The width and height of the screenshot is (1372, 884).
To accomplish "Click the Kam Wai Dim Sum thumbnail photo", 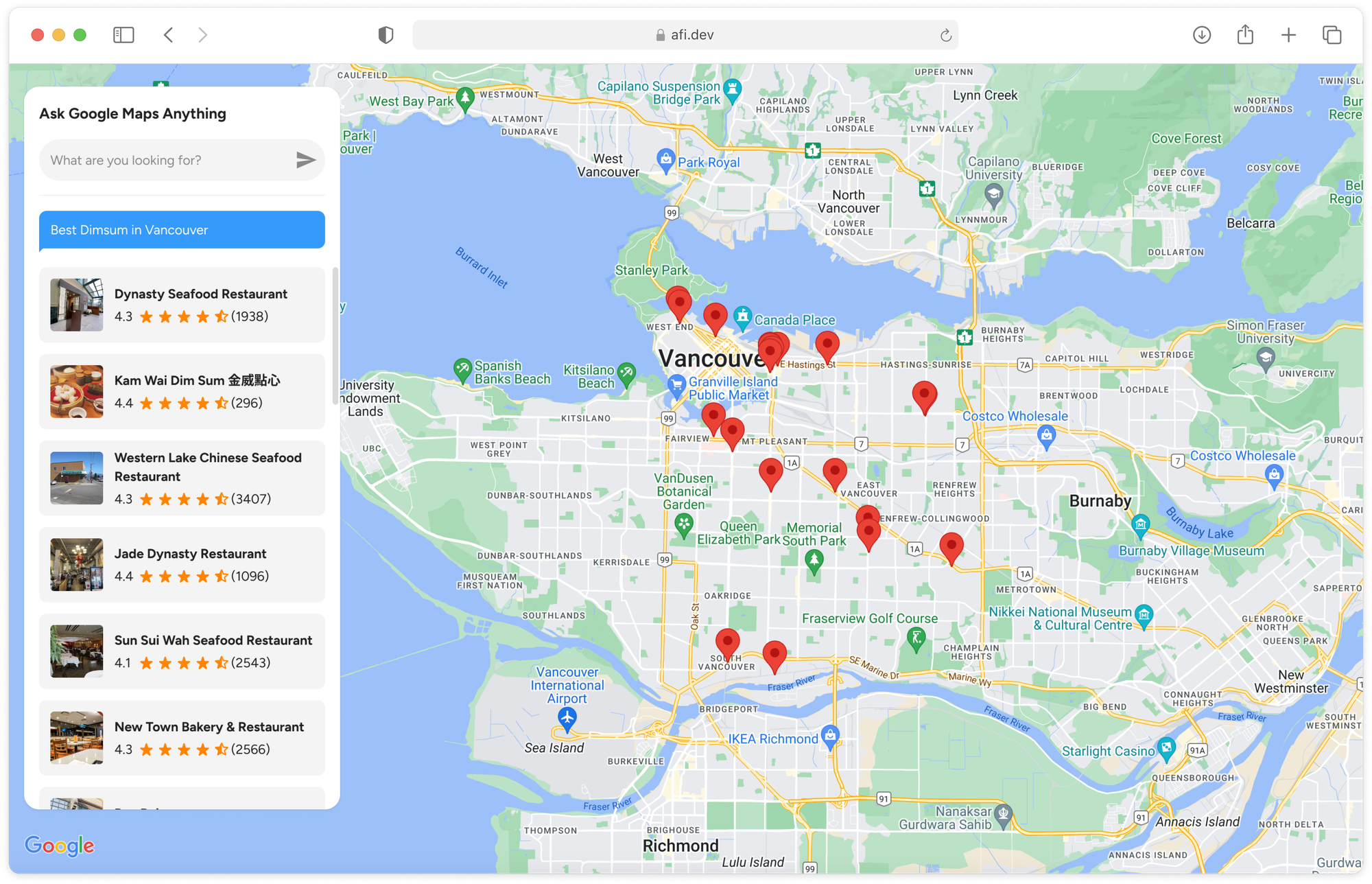I will tap(76, 391).
